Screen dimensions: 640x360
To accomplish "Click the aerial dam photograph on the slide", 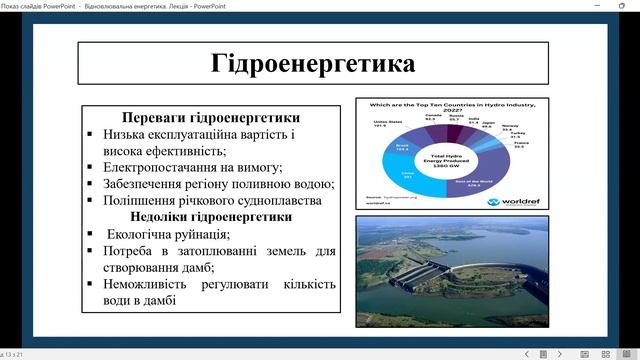I will tap(452, 272).
